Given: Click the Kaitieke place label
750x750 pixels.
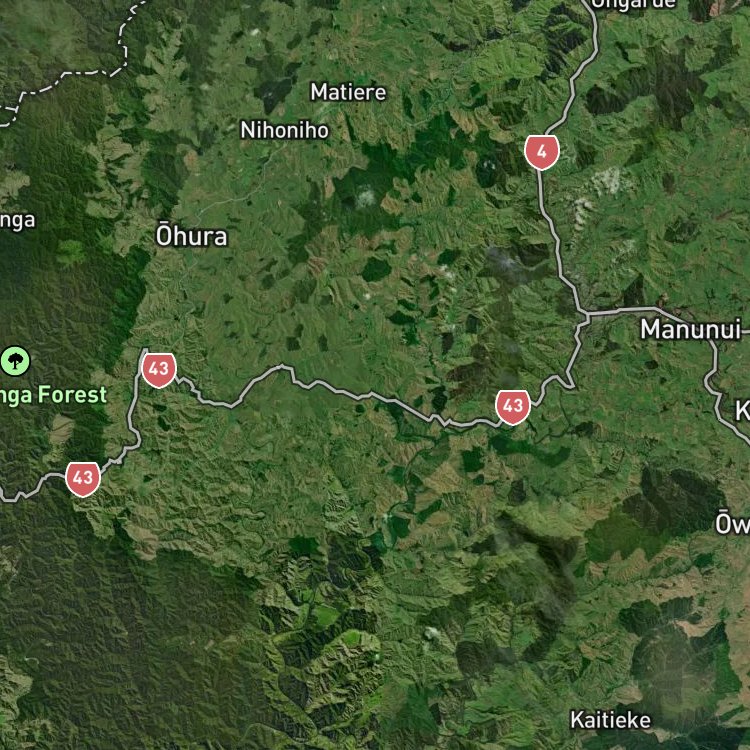Looking at the screenshot, I should pyautogui.click(x=610, y=720).
